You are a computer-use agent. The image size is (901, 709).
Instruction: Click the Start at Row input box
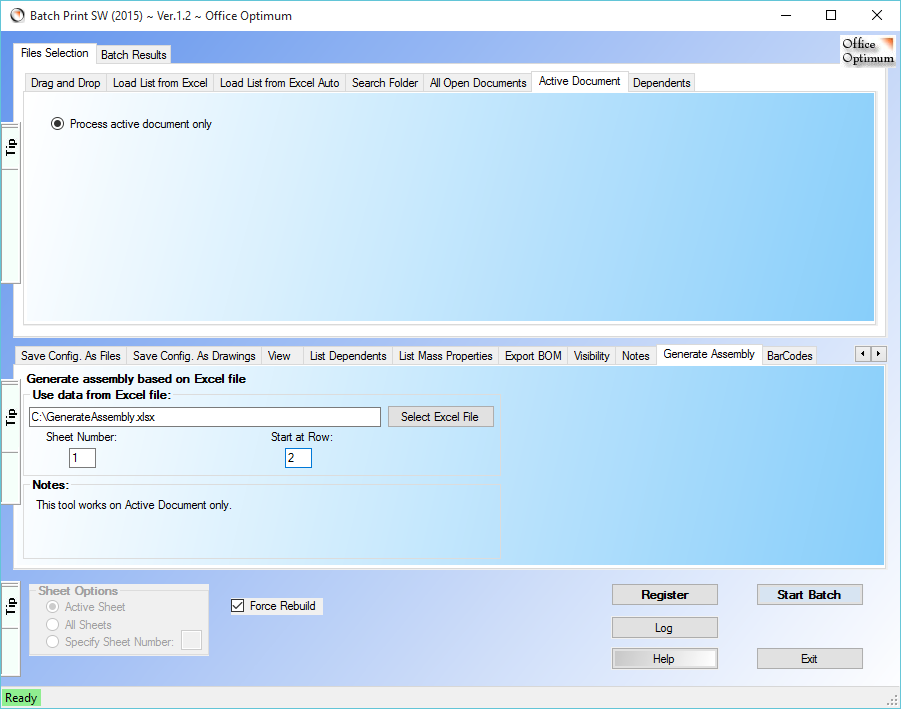point(298,458)
